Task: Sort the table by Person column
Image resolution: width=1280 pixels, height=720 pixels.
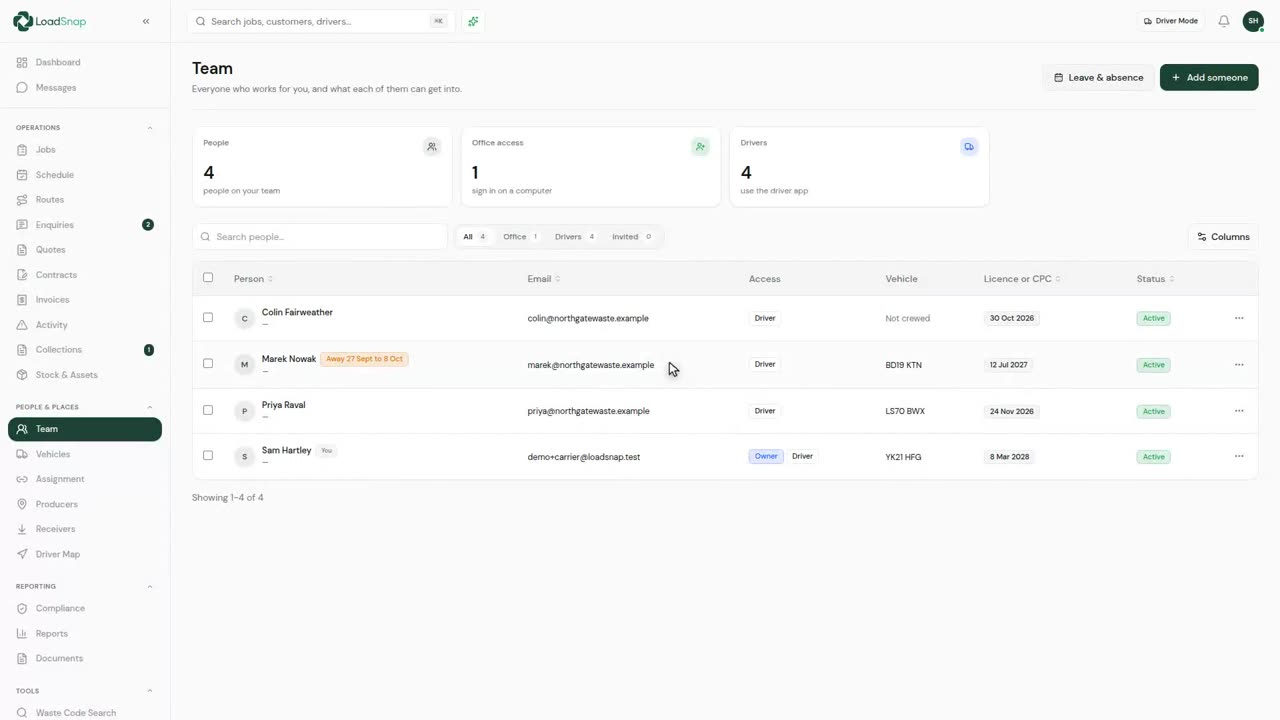Action: point(253,279)
